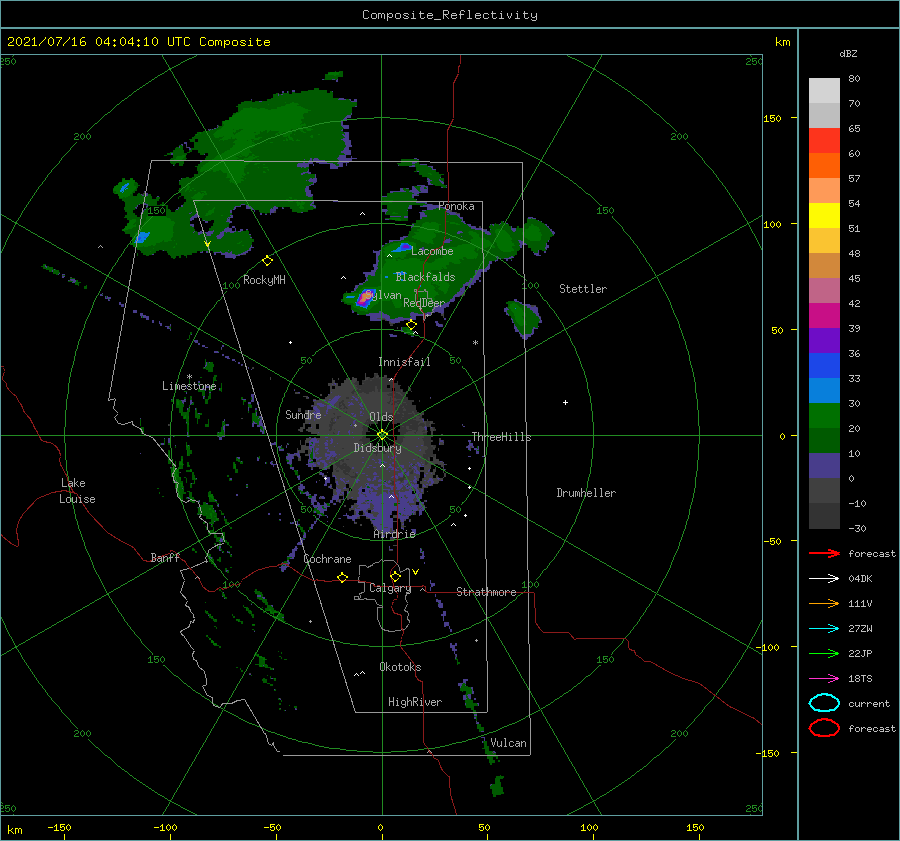
Task: Click the Ponoka town label
Action: coord(456,206)
